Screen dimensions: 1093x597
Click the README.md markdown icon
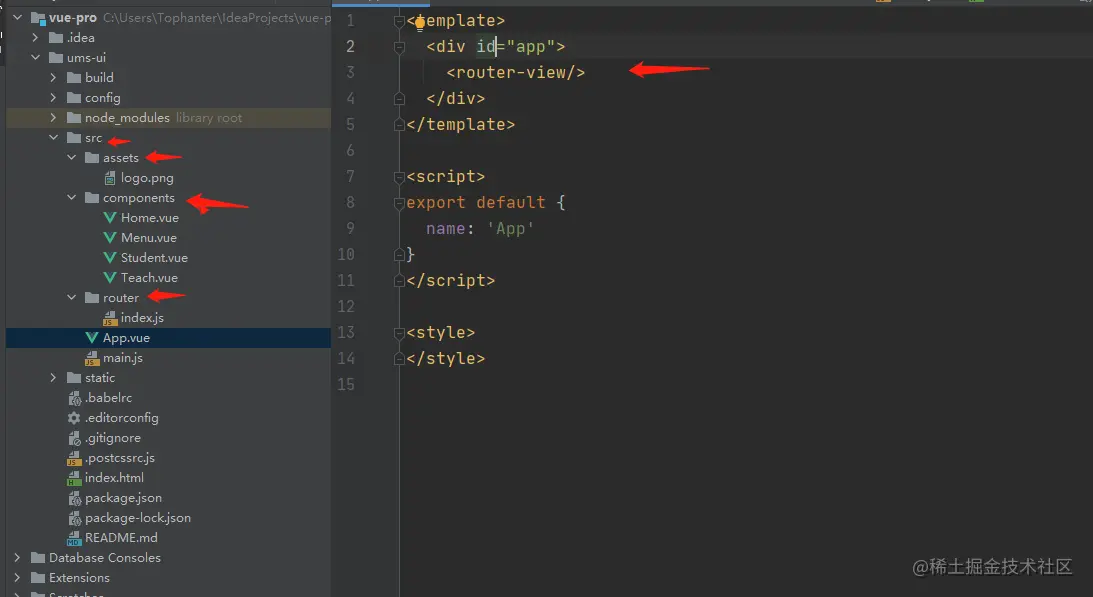(x=74, y=538)
